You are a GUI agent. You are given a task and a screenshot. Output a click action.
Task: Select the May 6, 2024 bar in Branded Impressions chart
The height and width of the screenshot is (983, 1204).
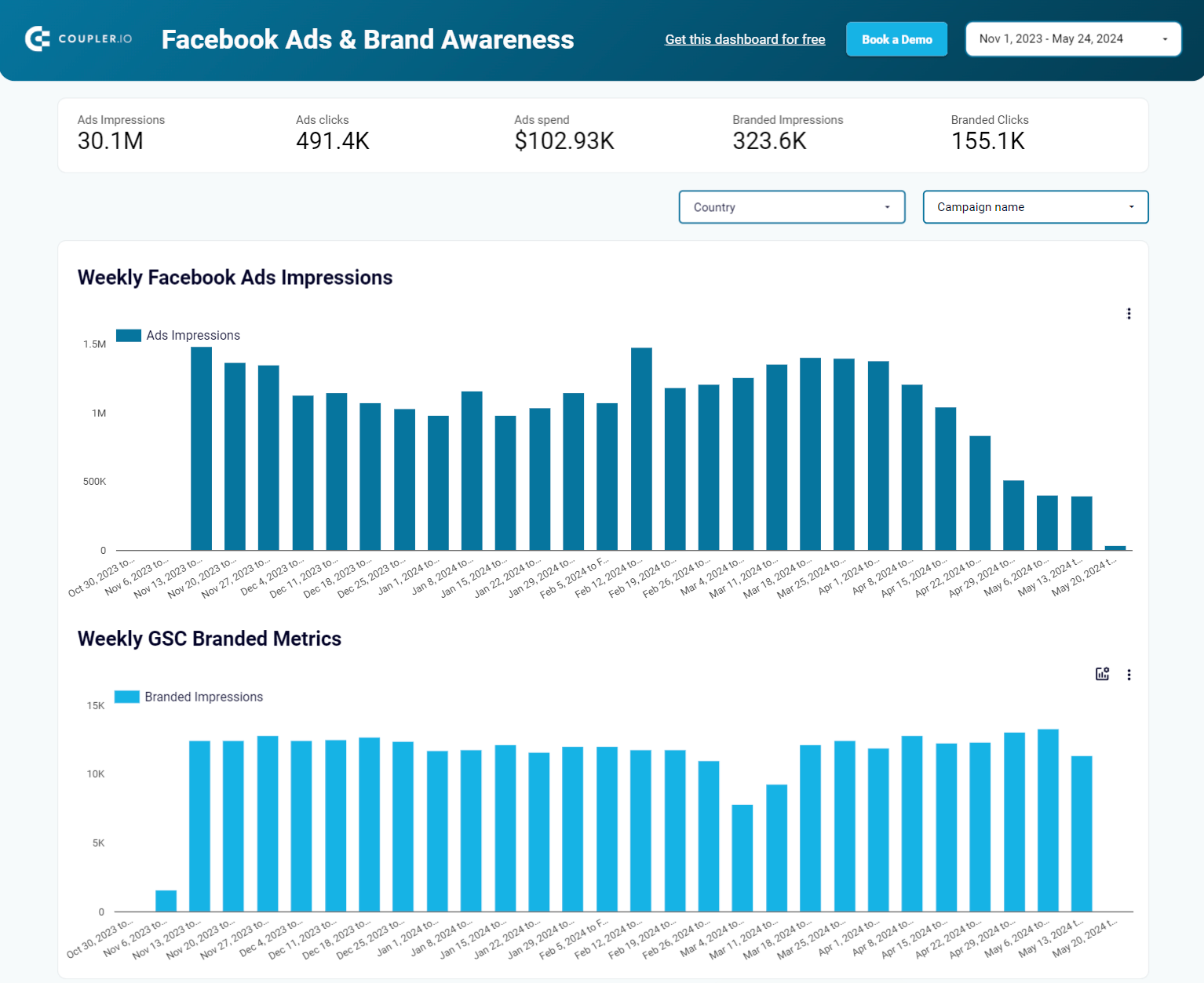pos(1048,821)
